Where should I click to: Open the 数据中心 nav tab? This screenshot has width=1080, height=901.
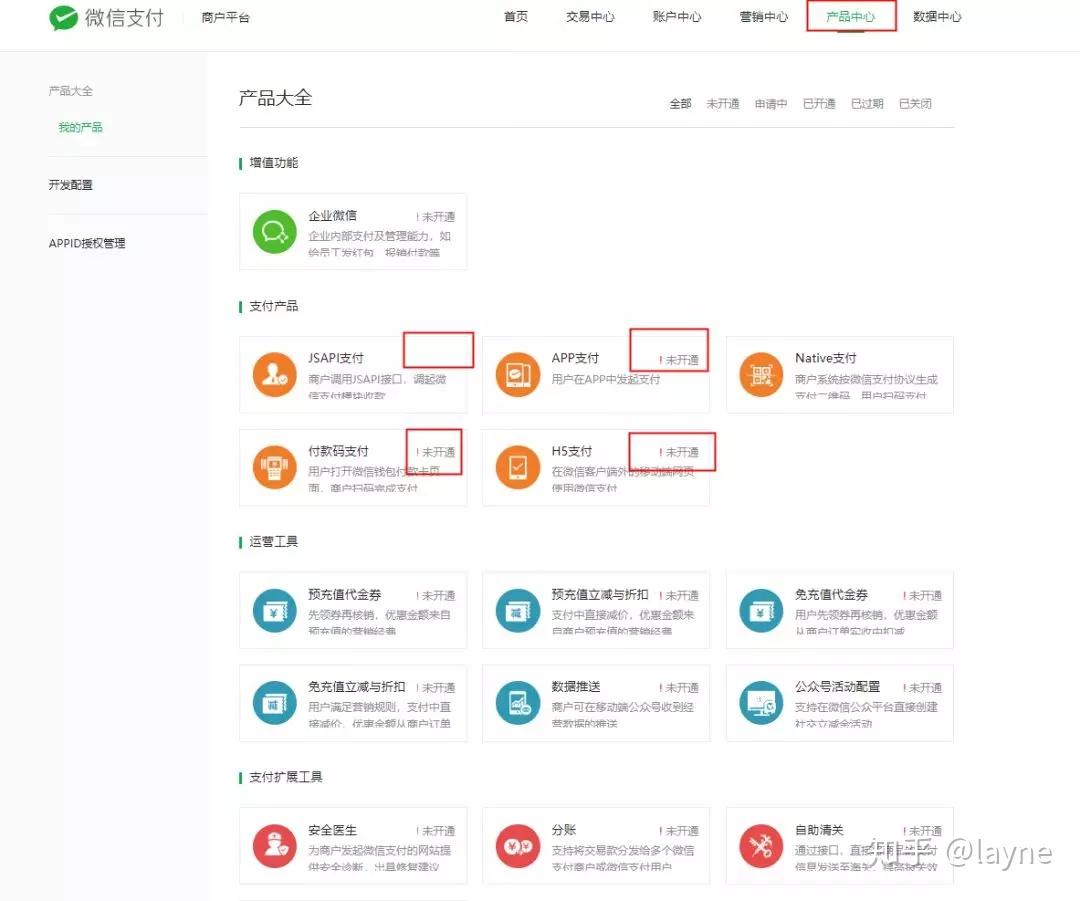coord(937,17)
